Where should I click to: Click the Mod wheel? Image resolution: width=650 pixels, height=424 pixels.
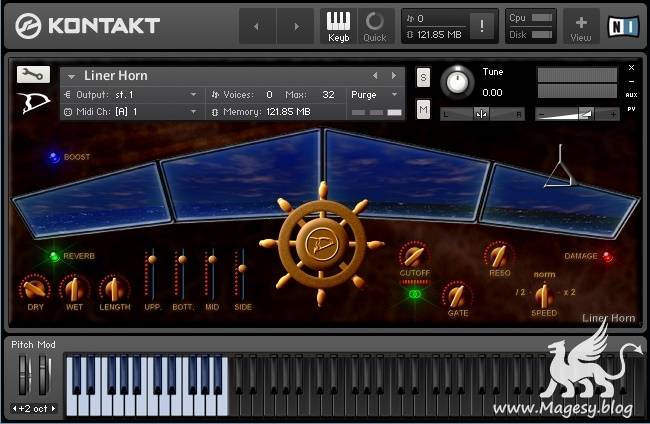click(x=45, y=375)
